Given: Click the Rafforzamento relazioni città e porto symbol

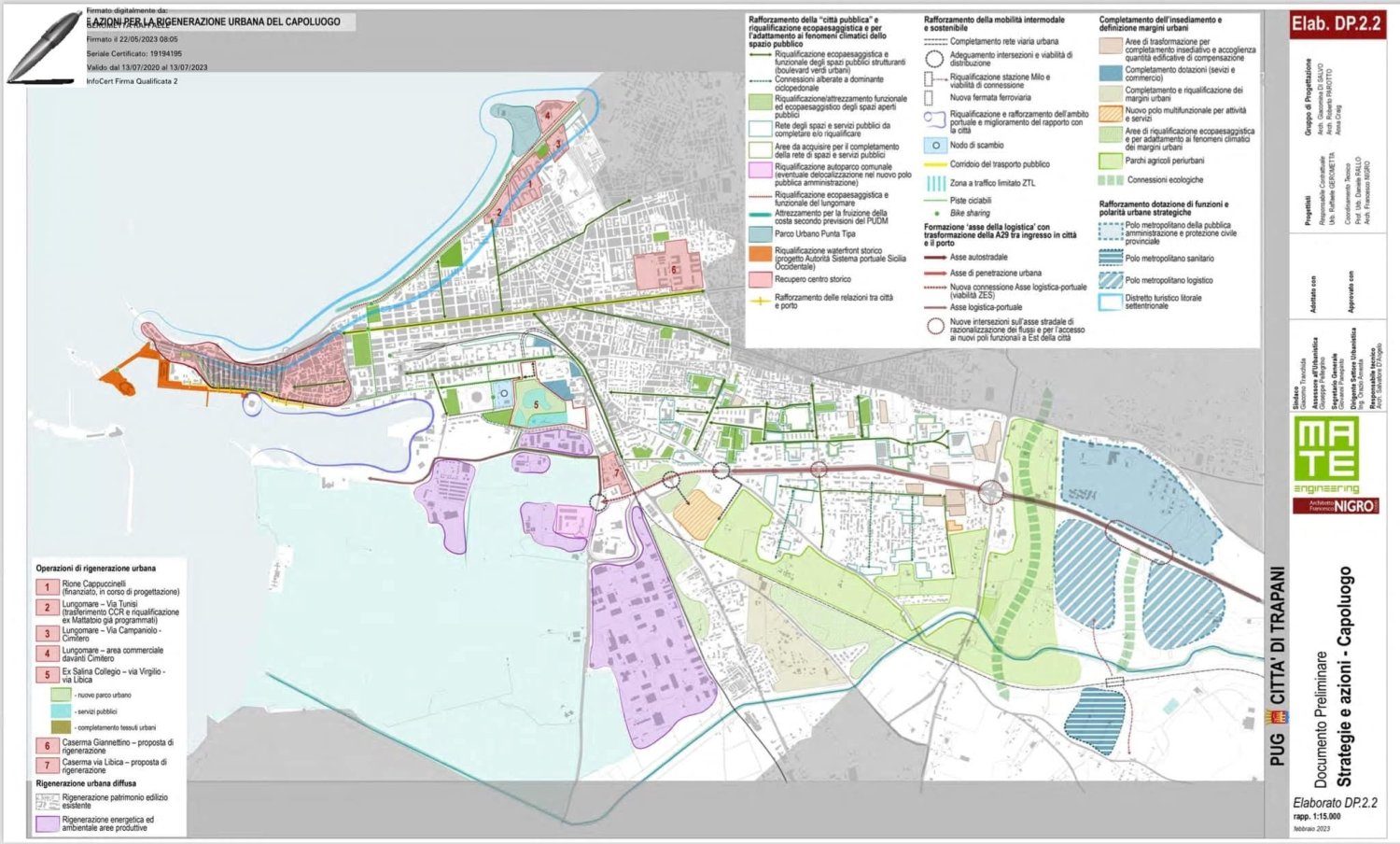Looking at the screenshot, I should (x=760, y=300).
